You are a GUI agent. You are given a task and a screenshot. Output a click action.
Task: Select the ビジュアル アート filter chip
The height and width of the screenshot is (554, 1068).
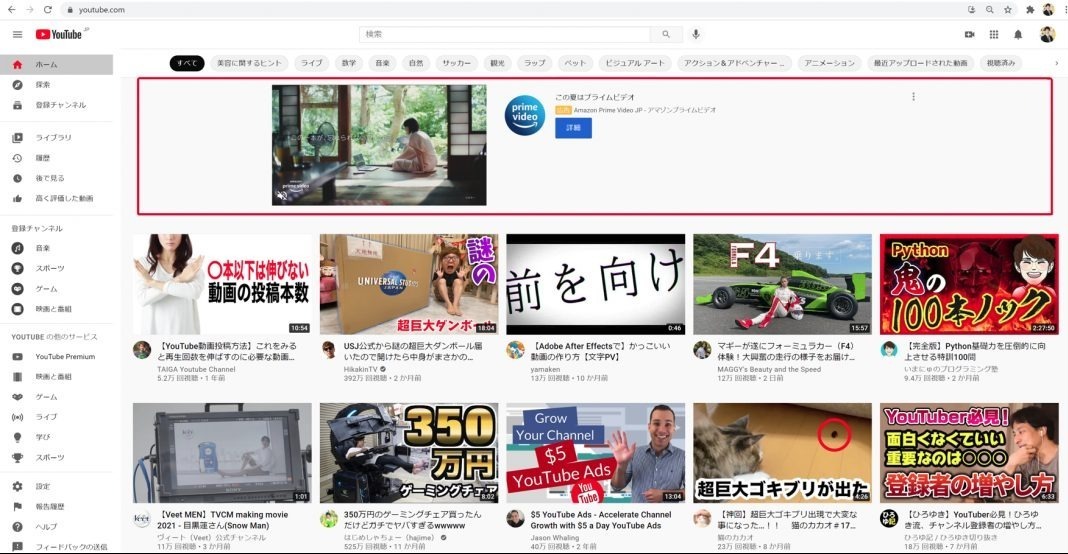pos(635,63)
